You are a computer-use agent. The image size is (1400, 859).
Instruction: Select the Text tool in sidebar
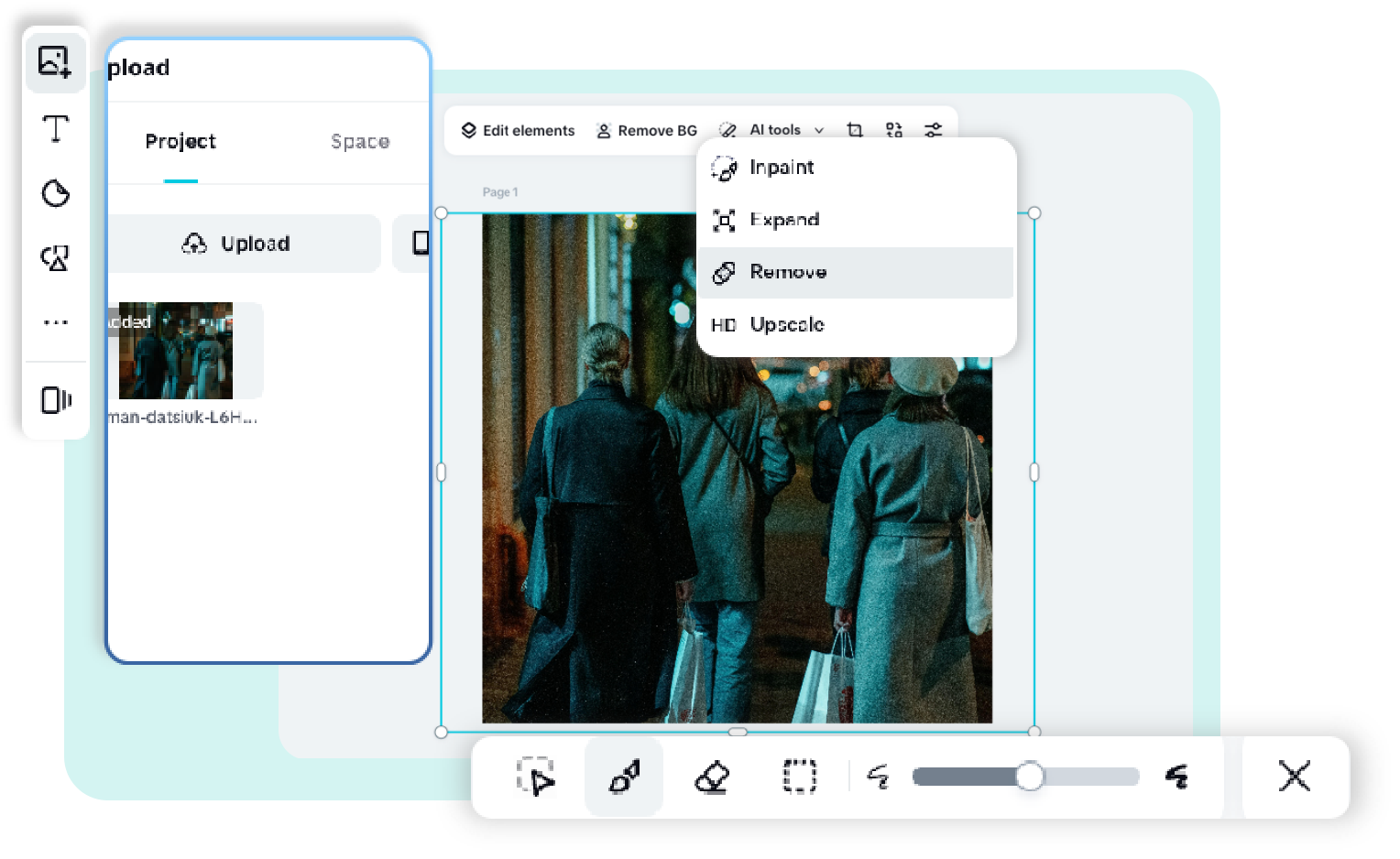[x=56, y=128]
